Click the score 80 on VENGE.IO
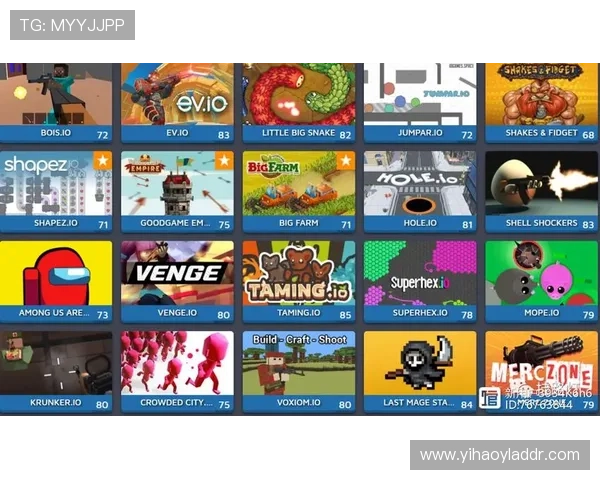This screenshot has height=480, width=600. (224, 315)
